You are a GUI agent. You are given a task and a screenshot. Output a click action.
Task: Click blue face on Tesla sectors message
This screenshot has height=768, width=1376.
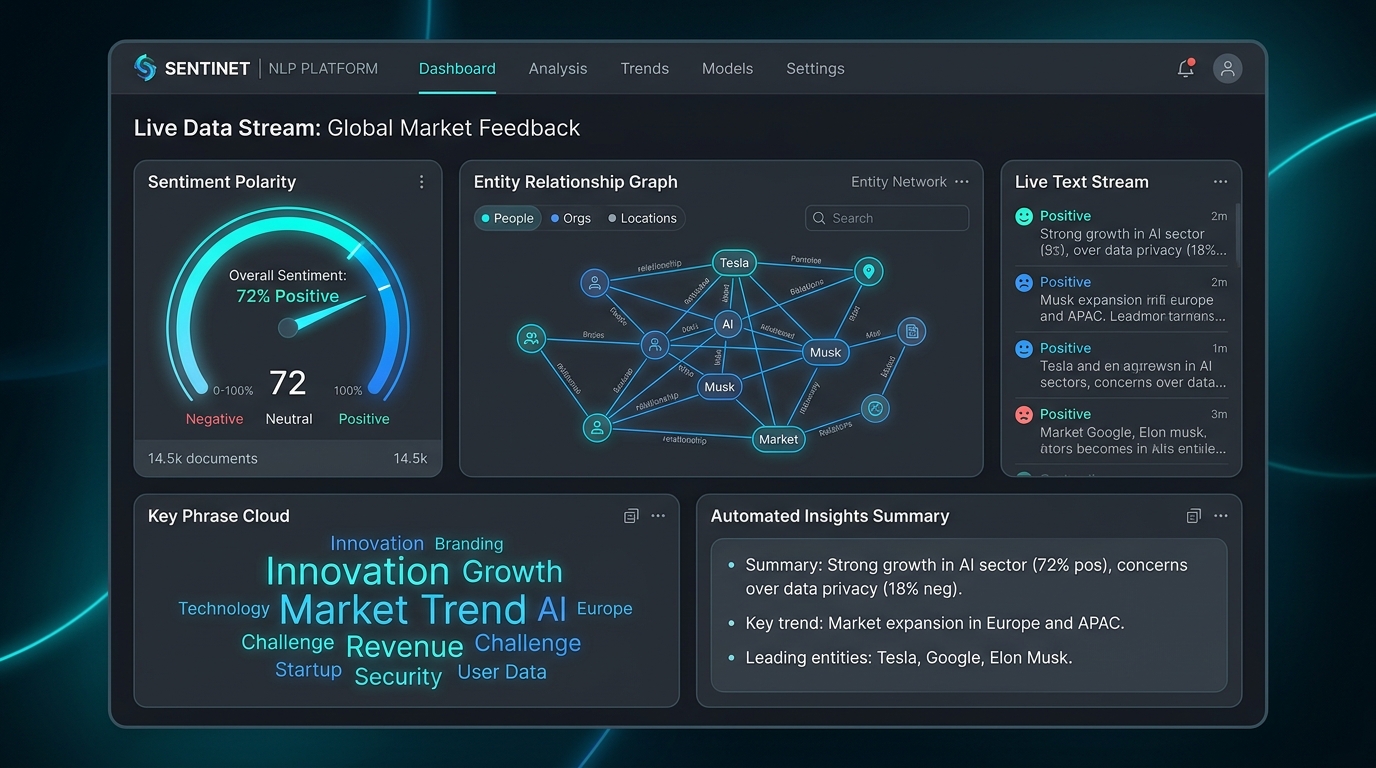pos(1024,349)
